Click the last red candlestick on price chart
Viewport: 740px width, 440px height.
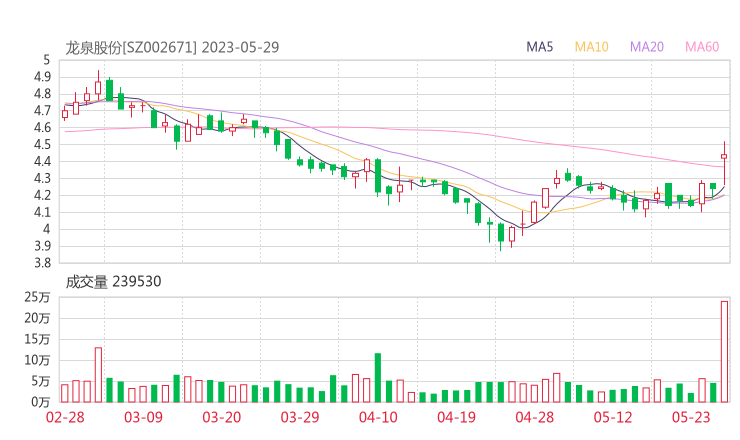(x=724, y=157)
